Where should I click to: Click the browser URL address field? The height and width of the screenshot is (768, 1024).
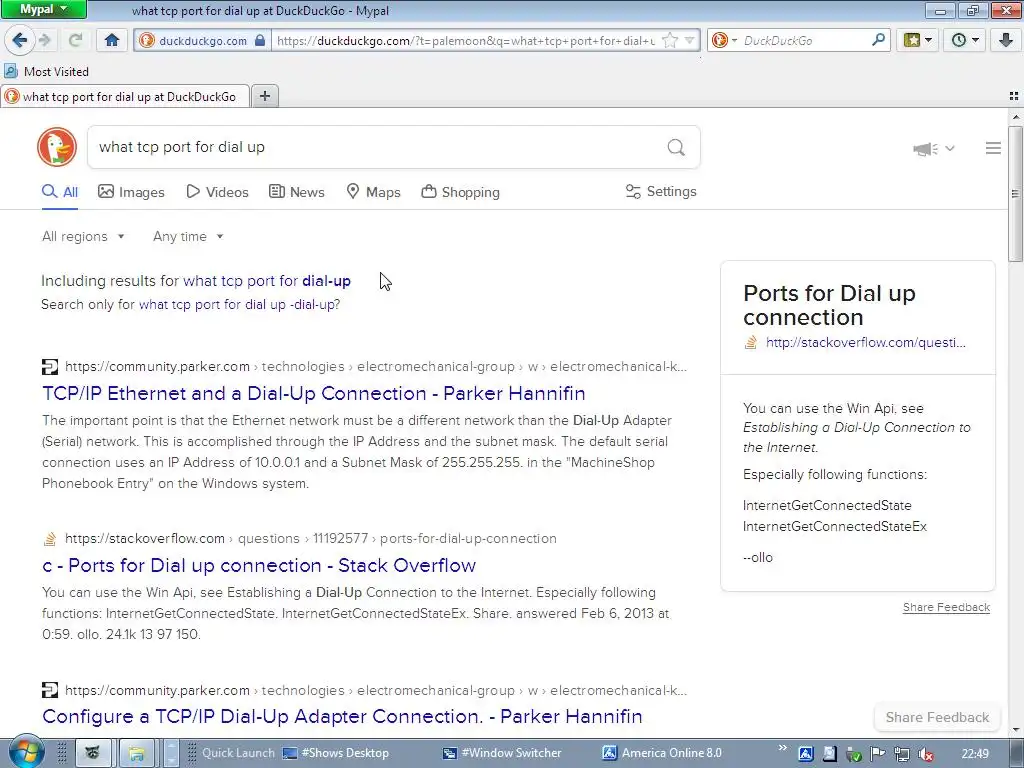pyautogui.click(x=466, y=40)
